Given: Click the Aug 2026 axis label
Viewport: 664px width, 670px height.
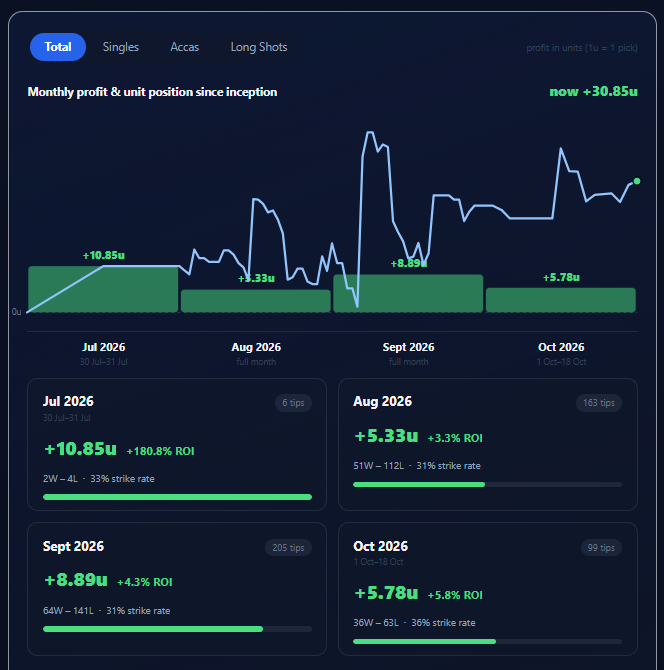Looking at the screenshot, I should [256, 347].
